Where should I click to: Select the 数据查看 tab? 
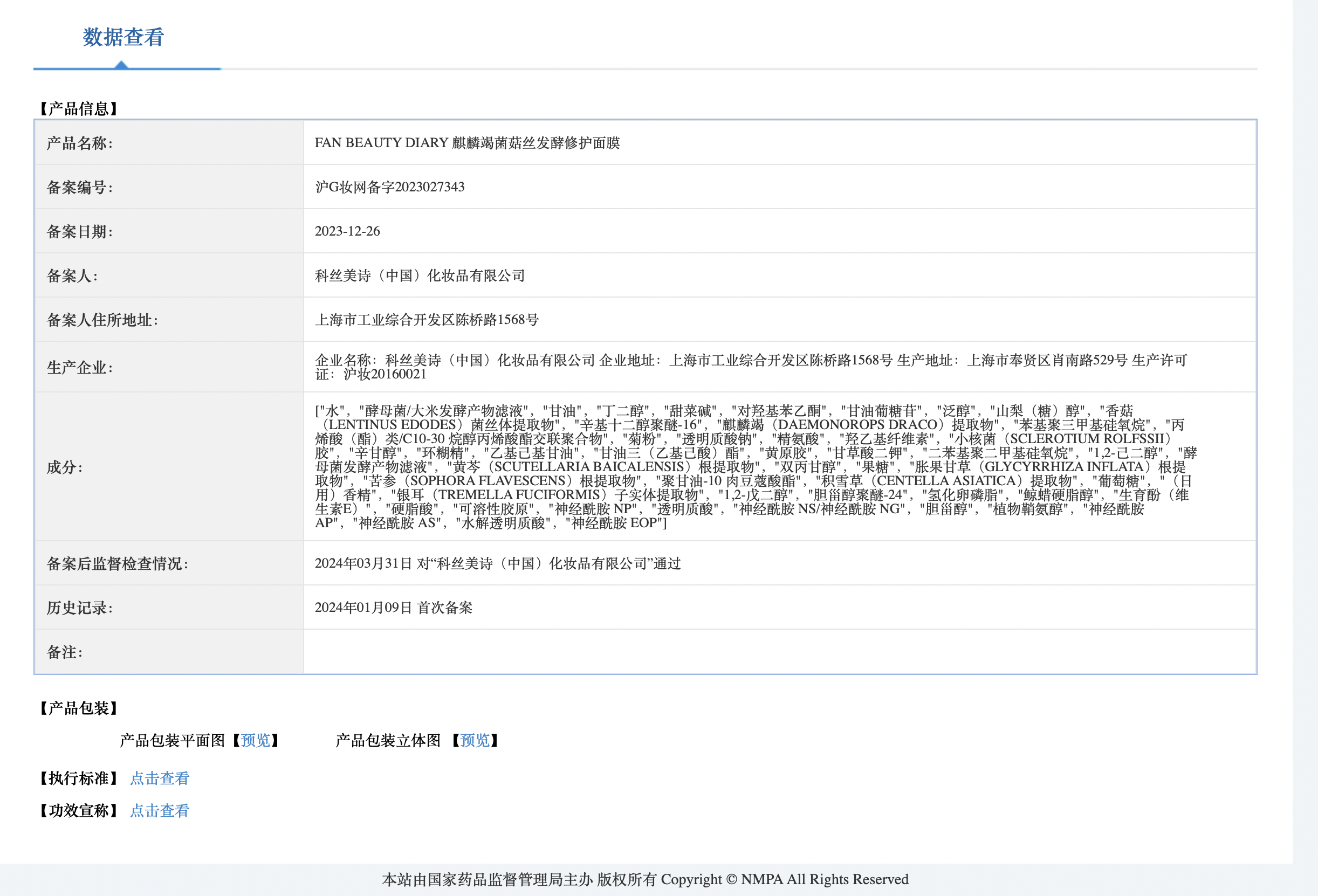[x=123, y=37]
